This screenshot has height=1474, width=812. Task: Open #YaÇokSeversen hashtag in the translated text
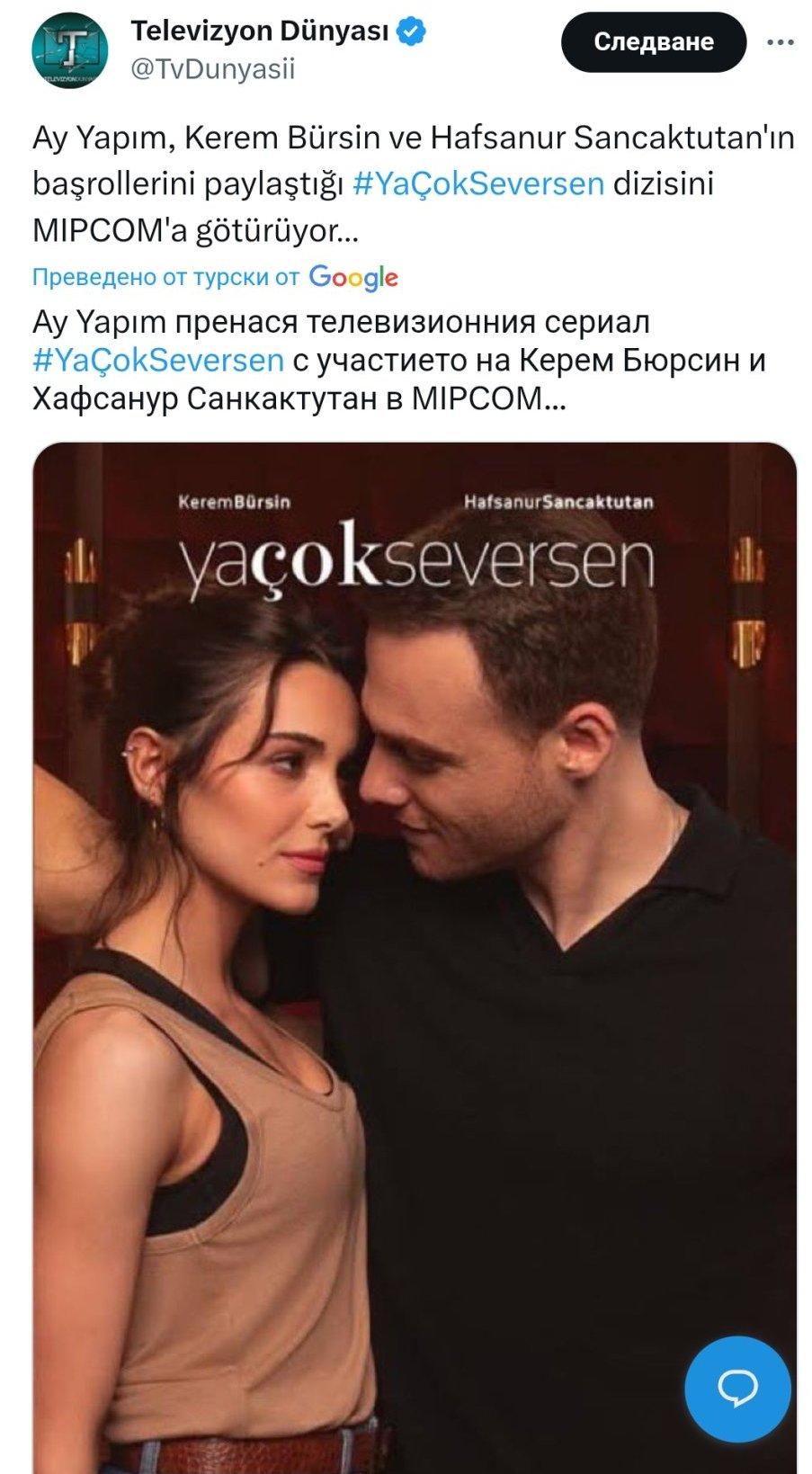[x=158, y=360]
